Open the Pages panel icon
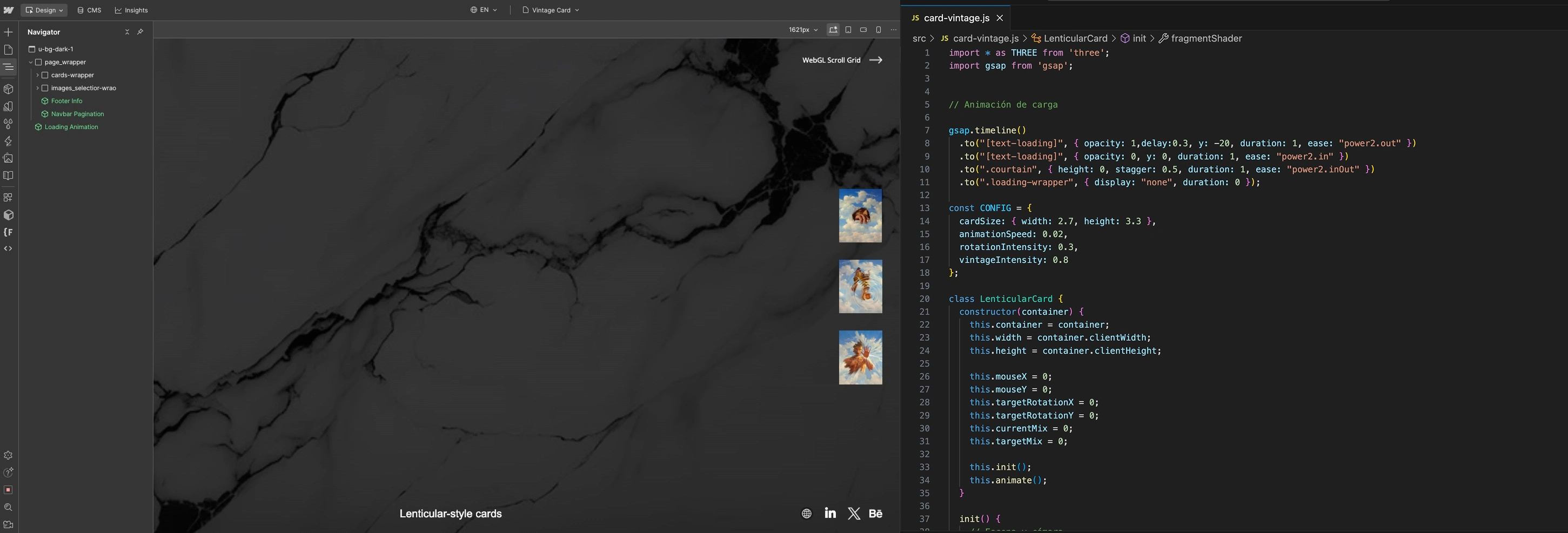Viewport: 1568px width, 533px height. click(x=8, y=50)
